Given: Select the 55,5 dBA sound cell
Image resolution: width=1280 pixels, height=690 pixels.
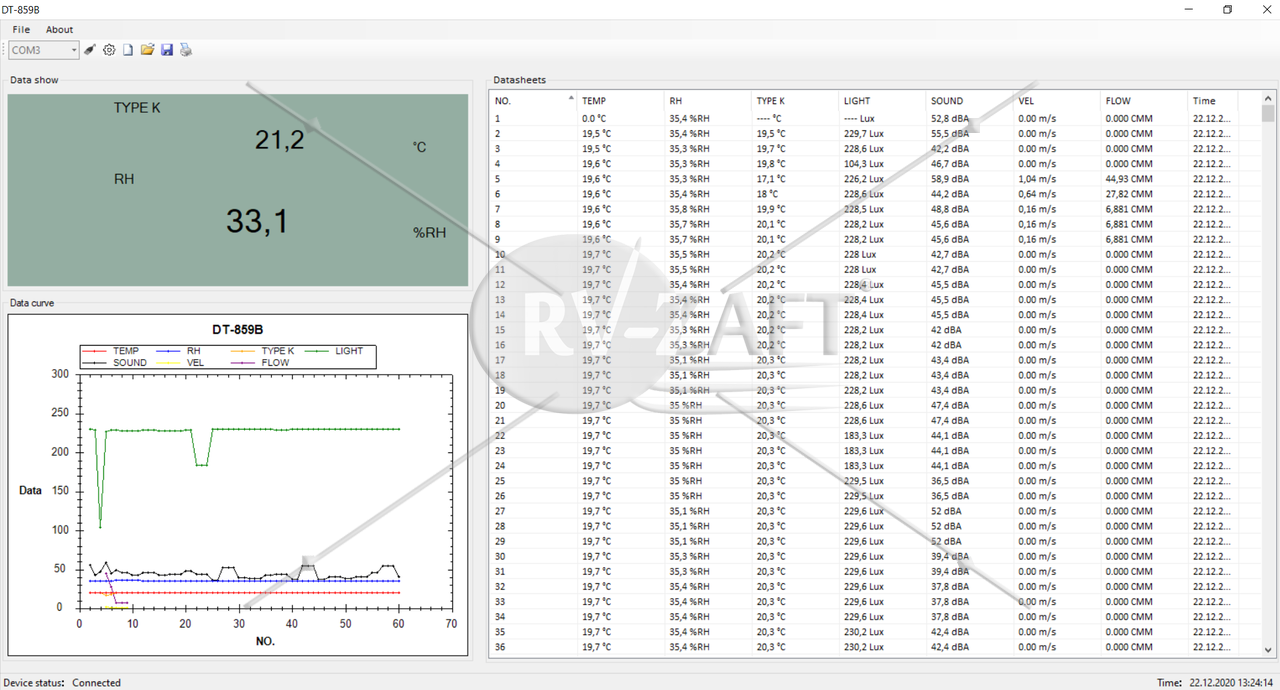Looking at the screenshot, I should [x=950, y=133].
